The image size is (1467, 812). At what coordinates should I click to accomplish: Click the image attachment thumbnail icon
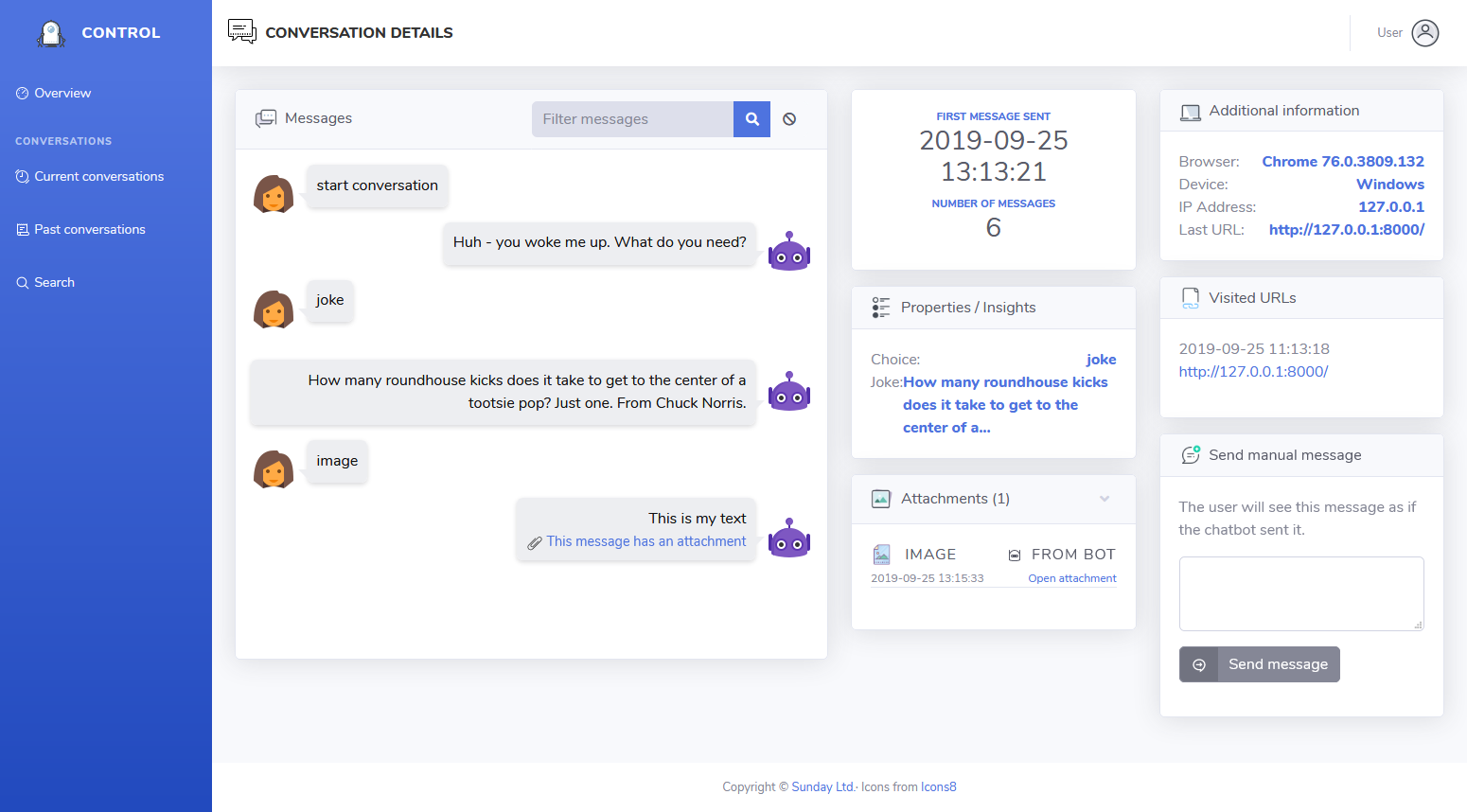coord(881,555)
